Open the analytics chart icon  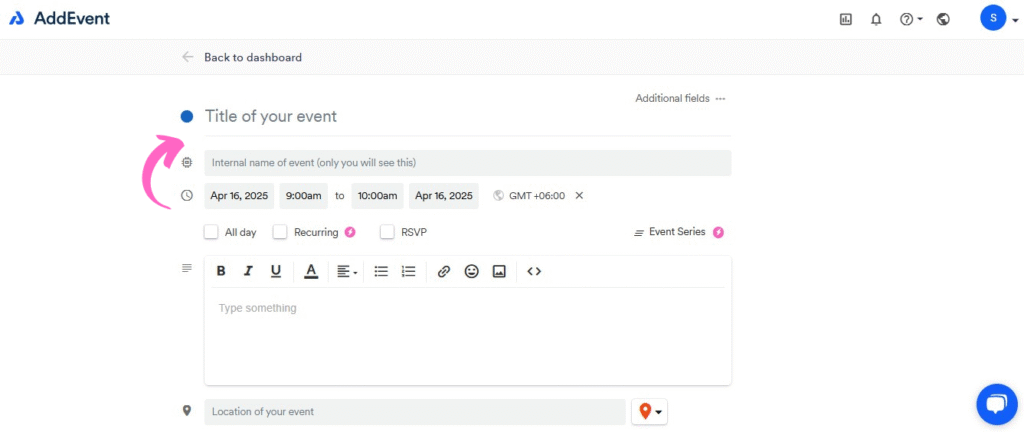pyautogui.click(x=846, y=20)
